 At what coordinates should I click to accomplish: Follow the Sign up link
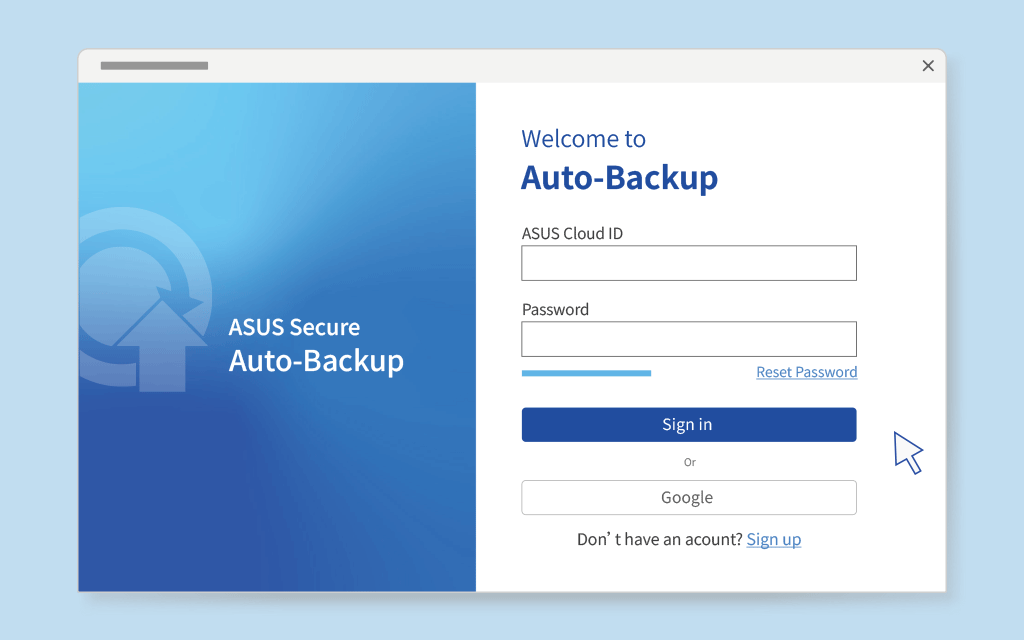coord(774,539)
